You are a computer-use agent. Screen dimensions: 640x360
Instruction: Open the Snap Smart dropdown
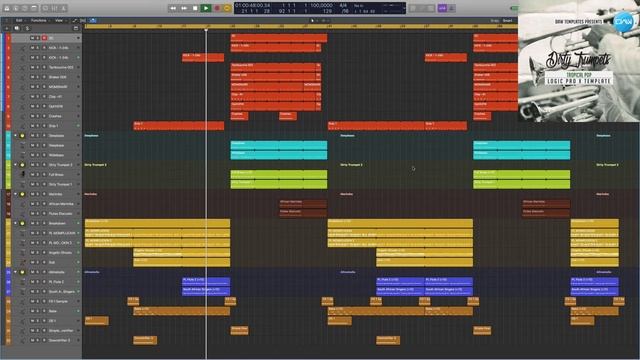pyautogui.click(x=507, y=20)
